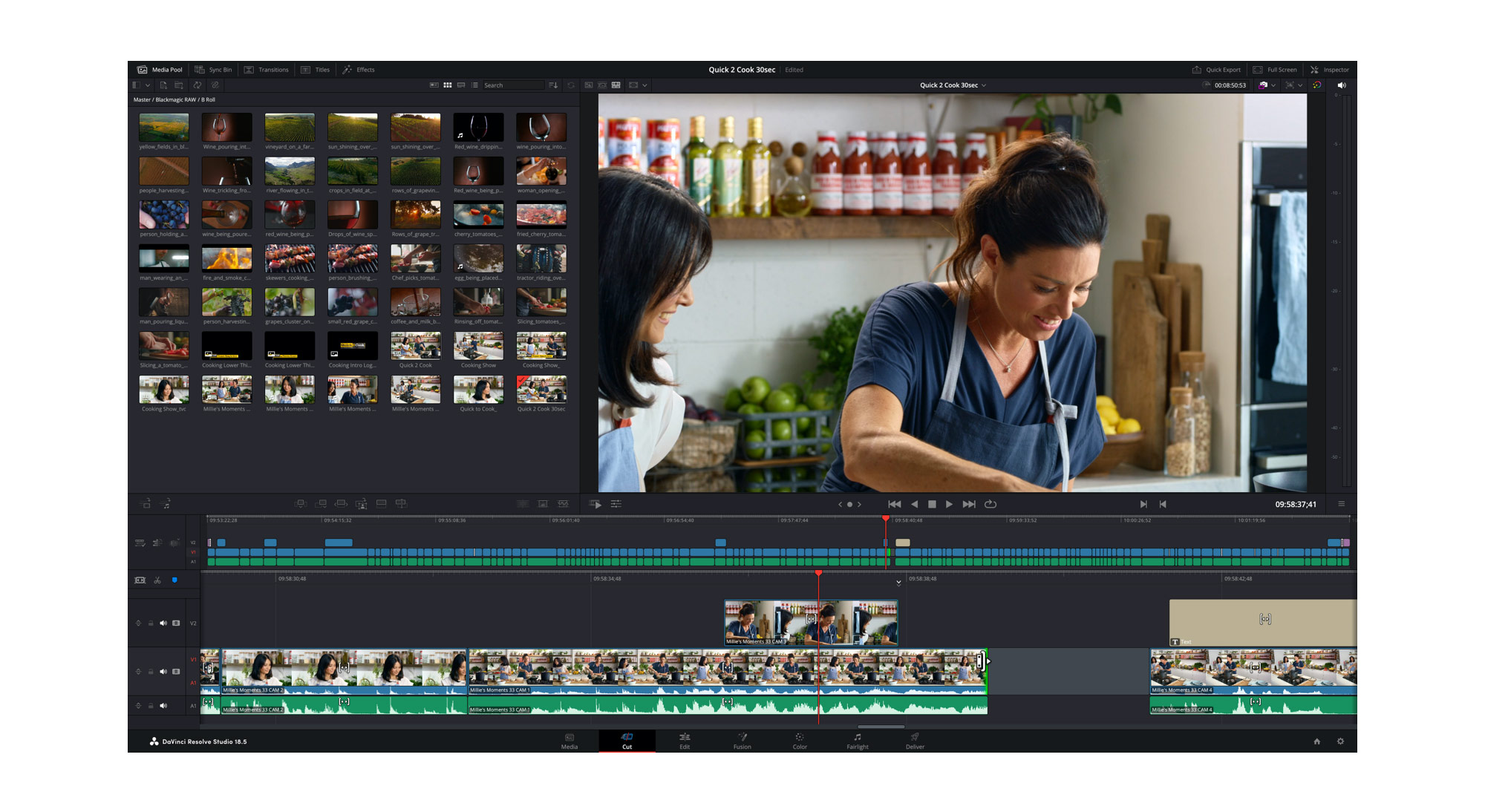
Task: Click the blue marker icon
Action: point(174,580)
